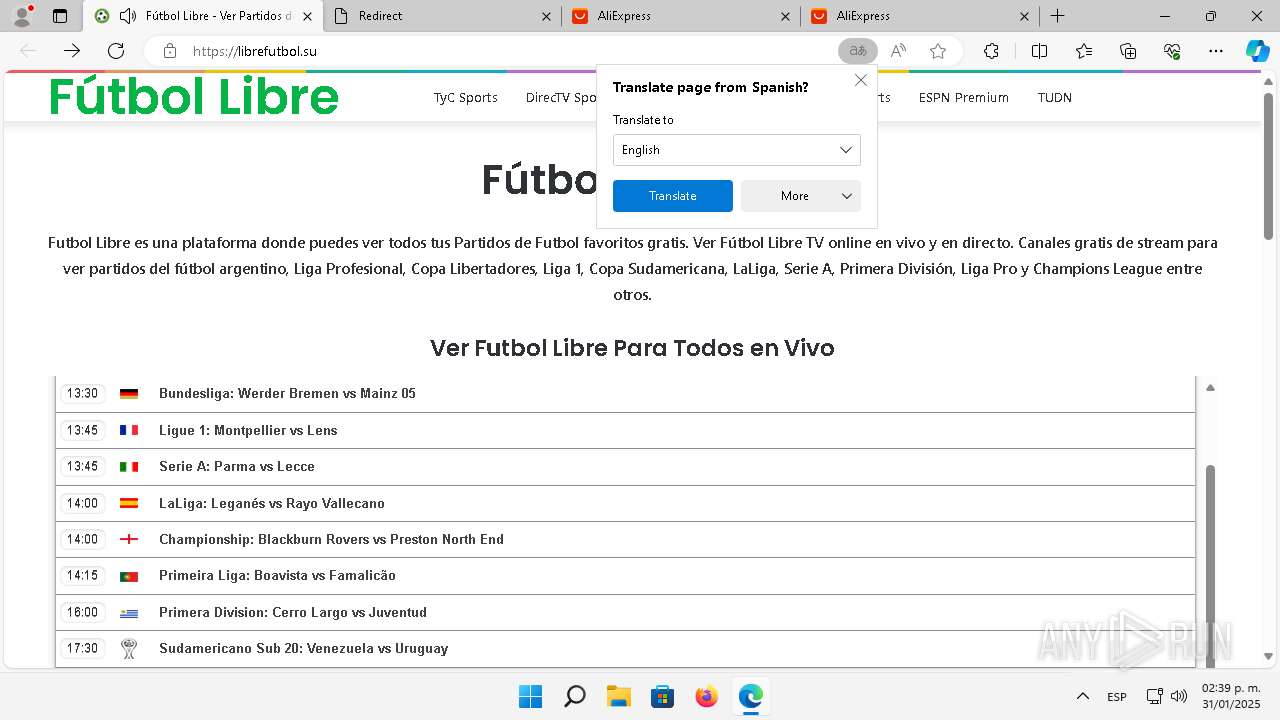The width and height of the screenshot is (1280, 720).
Task: Open Ligue 1 Montpellier vs Lens
Action: point(626,431)
